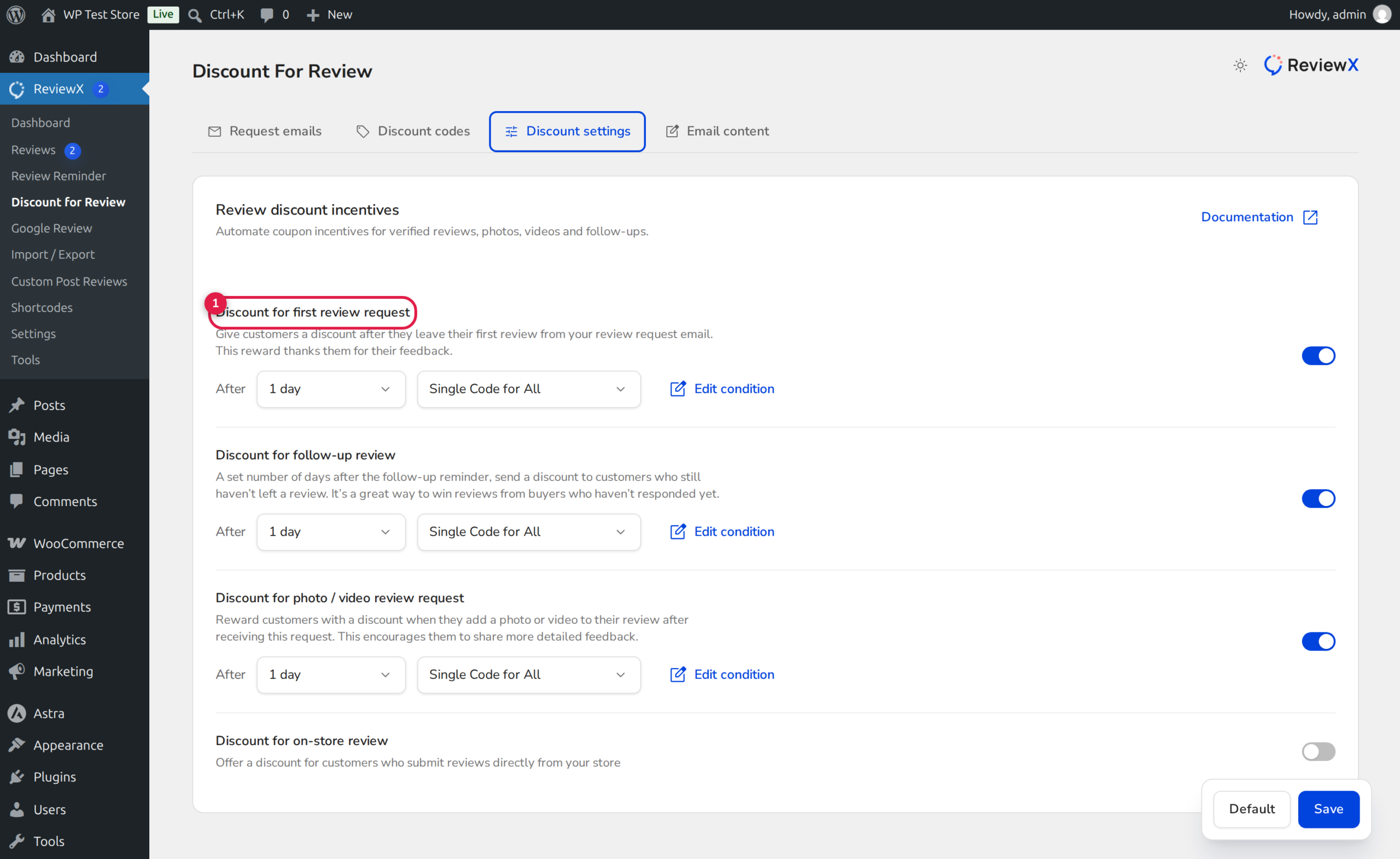Expand the 1 day dropdown for follow-up review

[331, 532]
